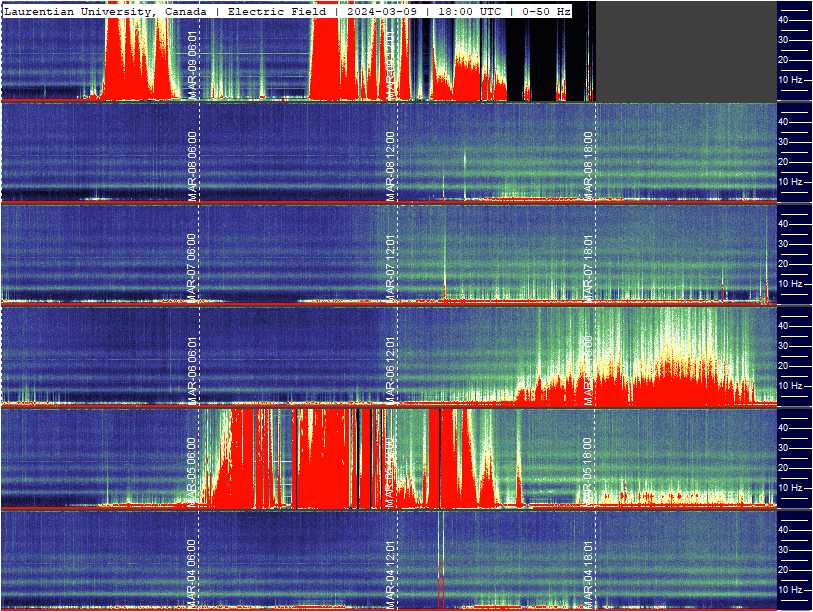Click the MAR-04 12:01 time marker
The image size is (813, 612).
coord(390,574)
